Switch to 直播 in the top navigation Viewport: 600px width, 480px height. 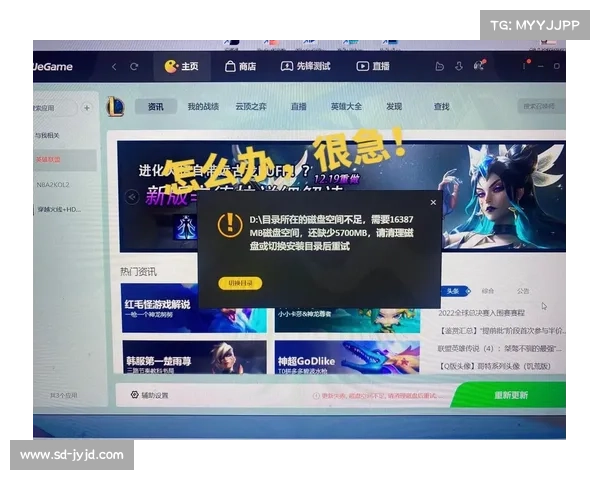(x=373, y=66)
